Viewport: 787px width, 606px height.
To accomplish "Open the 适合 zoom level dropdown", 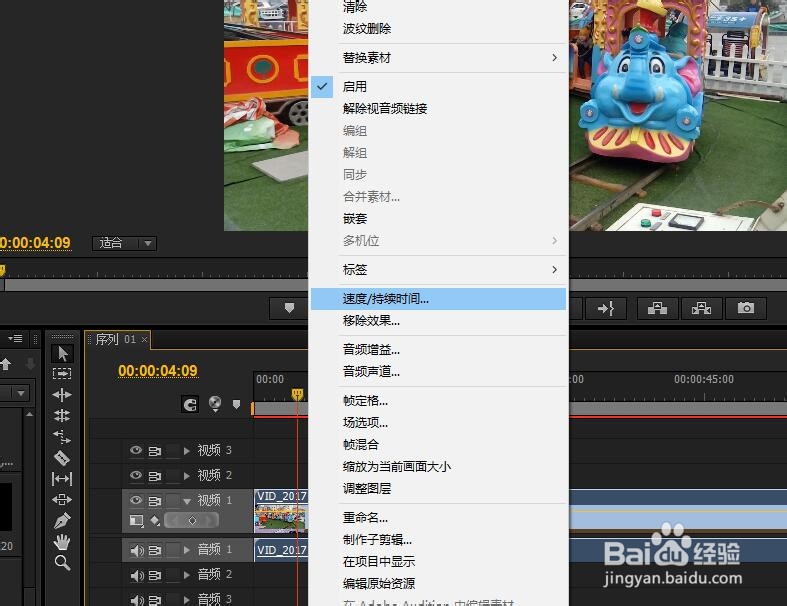I will [124, 244].
